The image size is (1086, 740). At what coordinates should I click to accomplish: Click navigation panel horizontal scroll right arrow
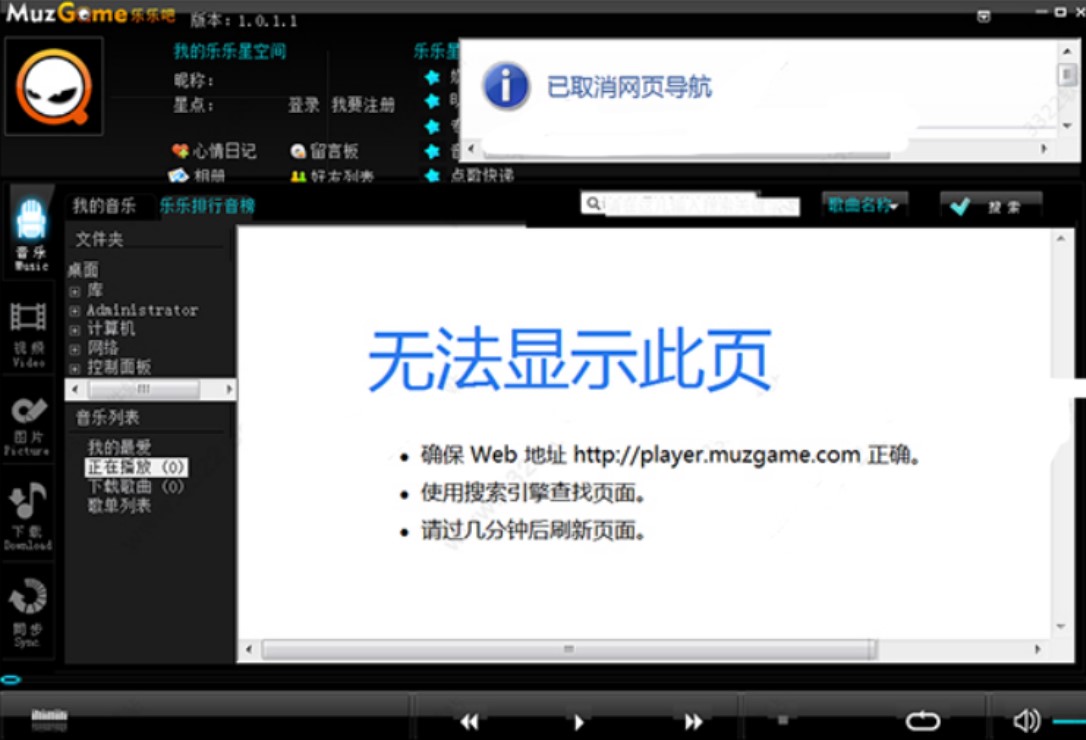coord(1044,148)
